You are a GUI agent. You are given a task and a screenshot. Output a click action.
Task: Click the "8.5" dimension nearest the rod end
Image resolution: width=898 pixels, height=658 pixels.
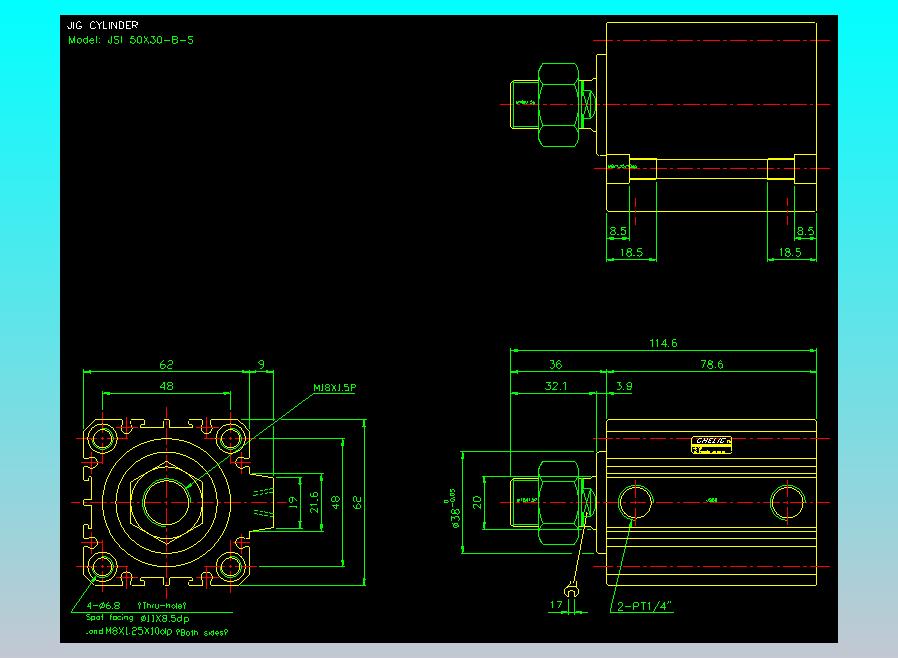(x=617, y=231)
